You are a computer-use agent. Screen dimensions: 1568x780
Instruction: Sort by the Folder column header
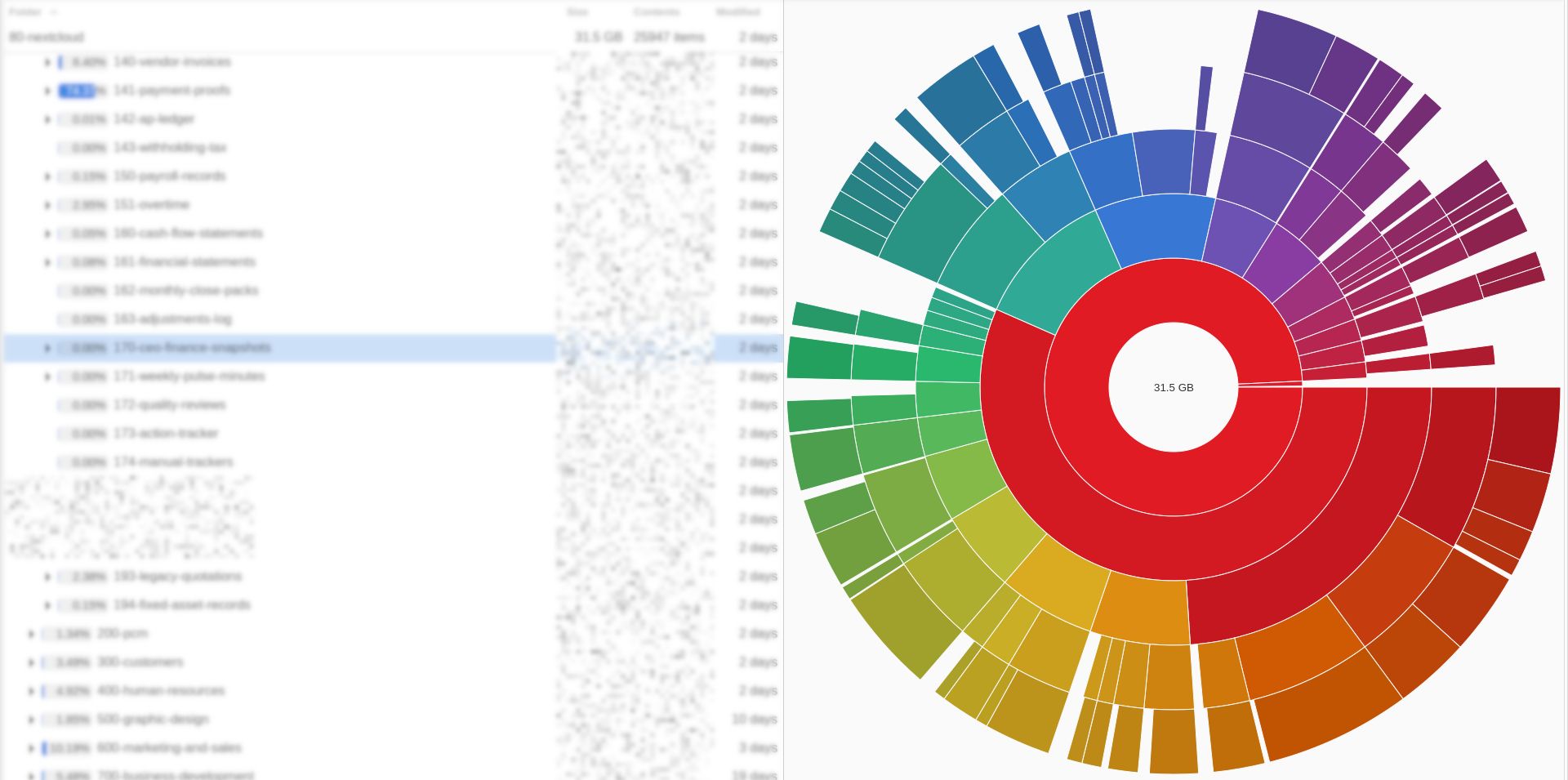click(25, 12)
